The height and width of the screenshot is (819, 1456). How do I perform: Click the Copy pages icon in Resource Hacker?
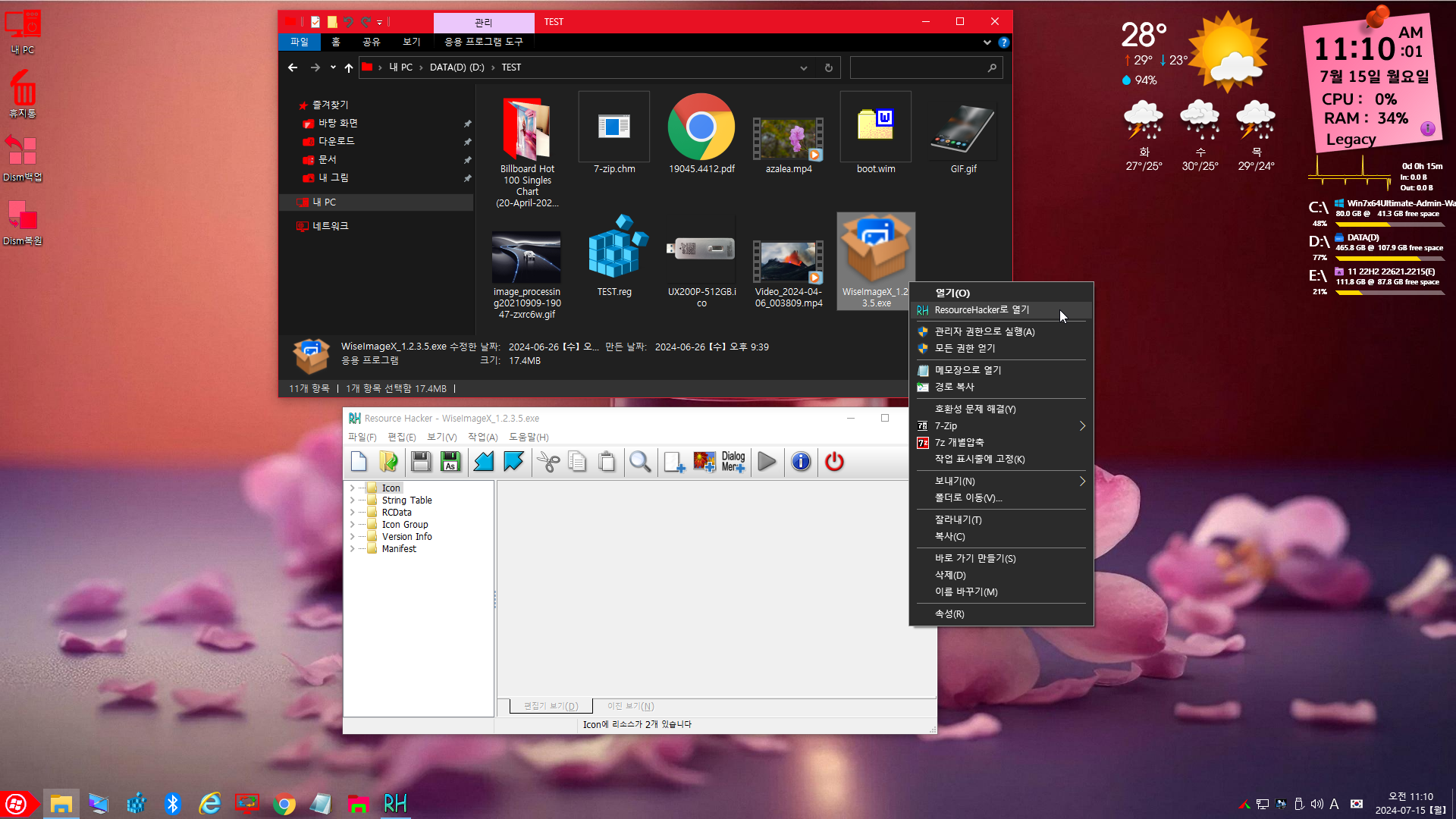pyautogui.click(x=577, y=461)
